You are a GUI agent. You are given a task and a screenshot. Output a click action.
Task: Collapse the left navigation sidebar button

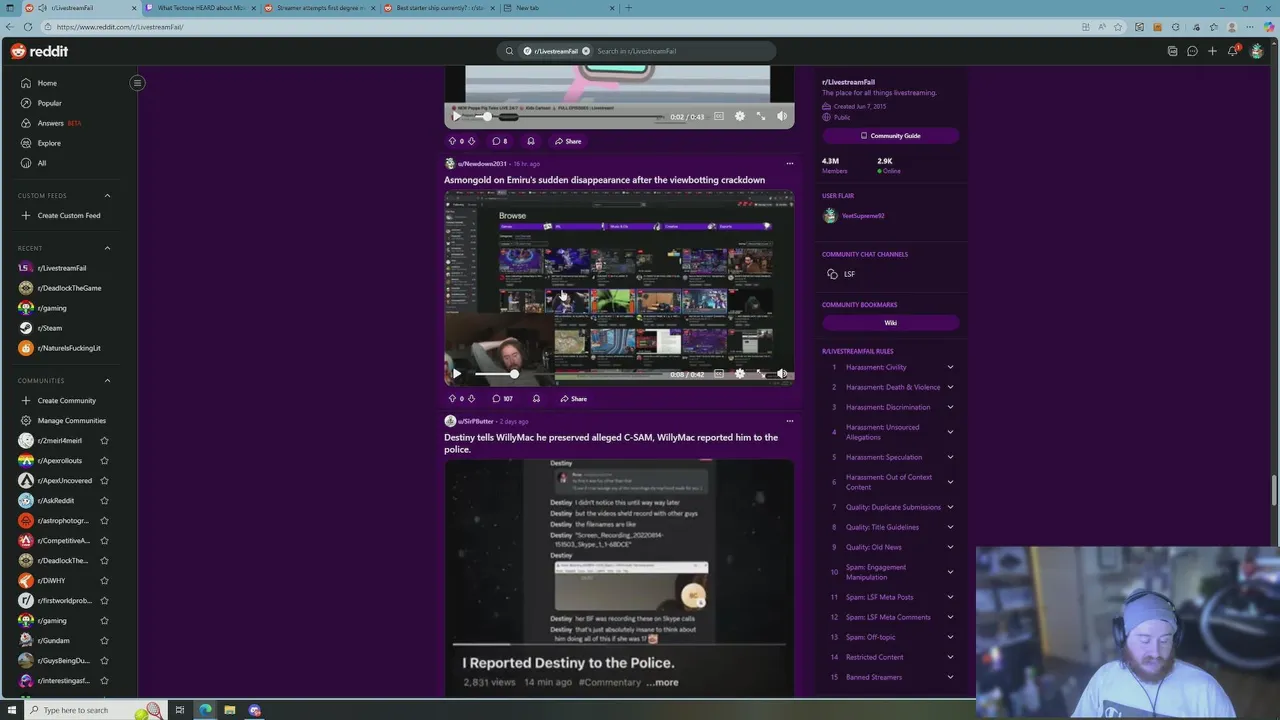tap(137, 83)
